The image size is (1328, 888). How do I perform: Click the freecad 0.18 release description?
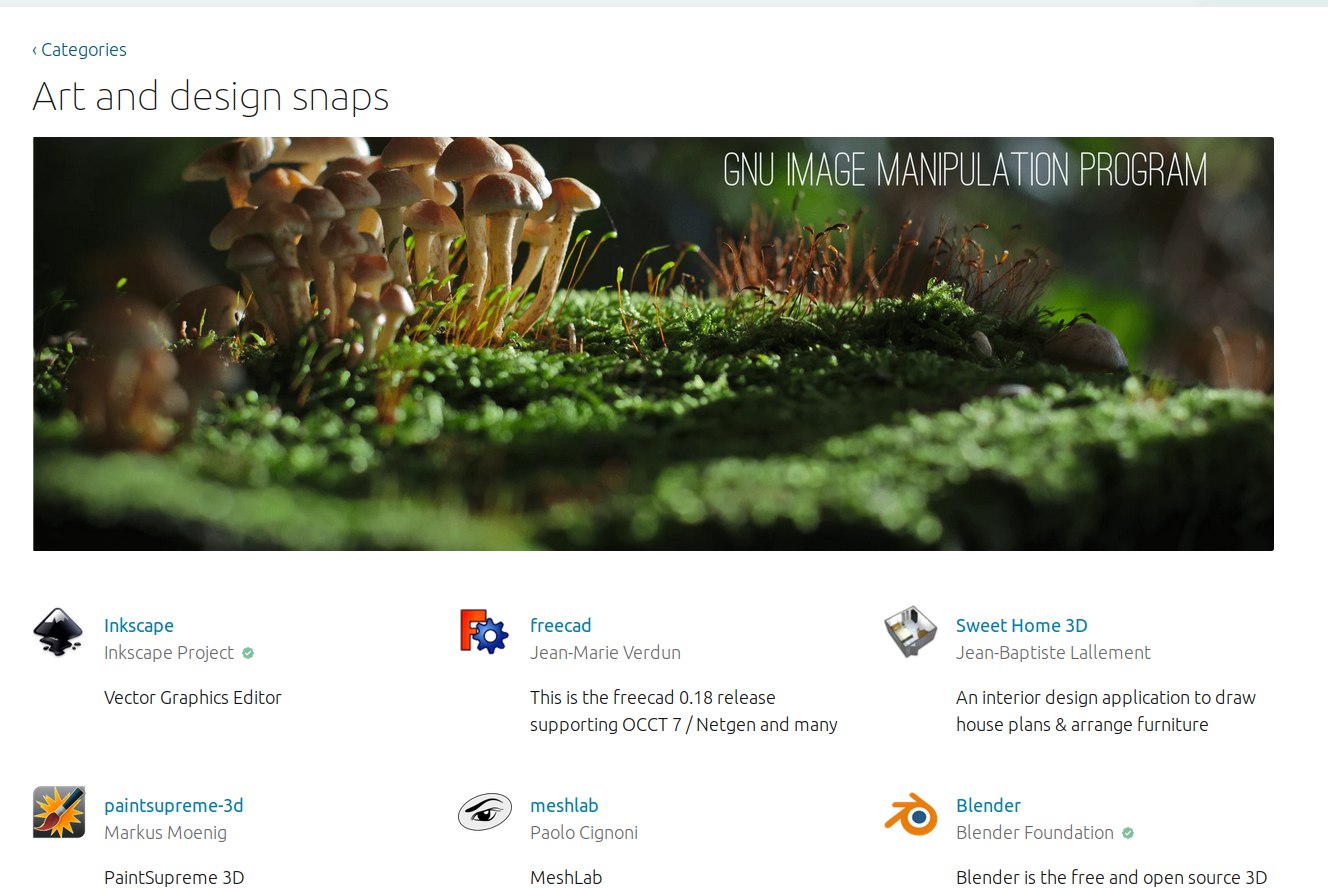[x=684, y=711]
